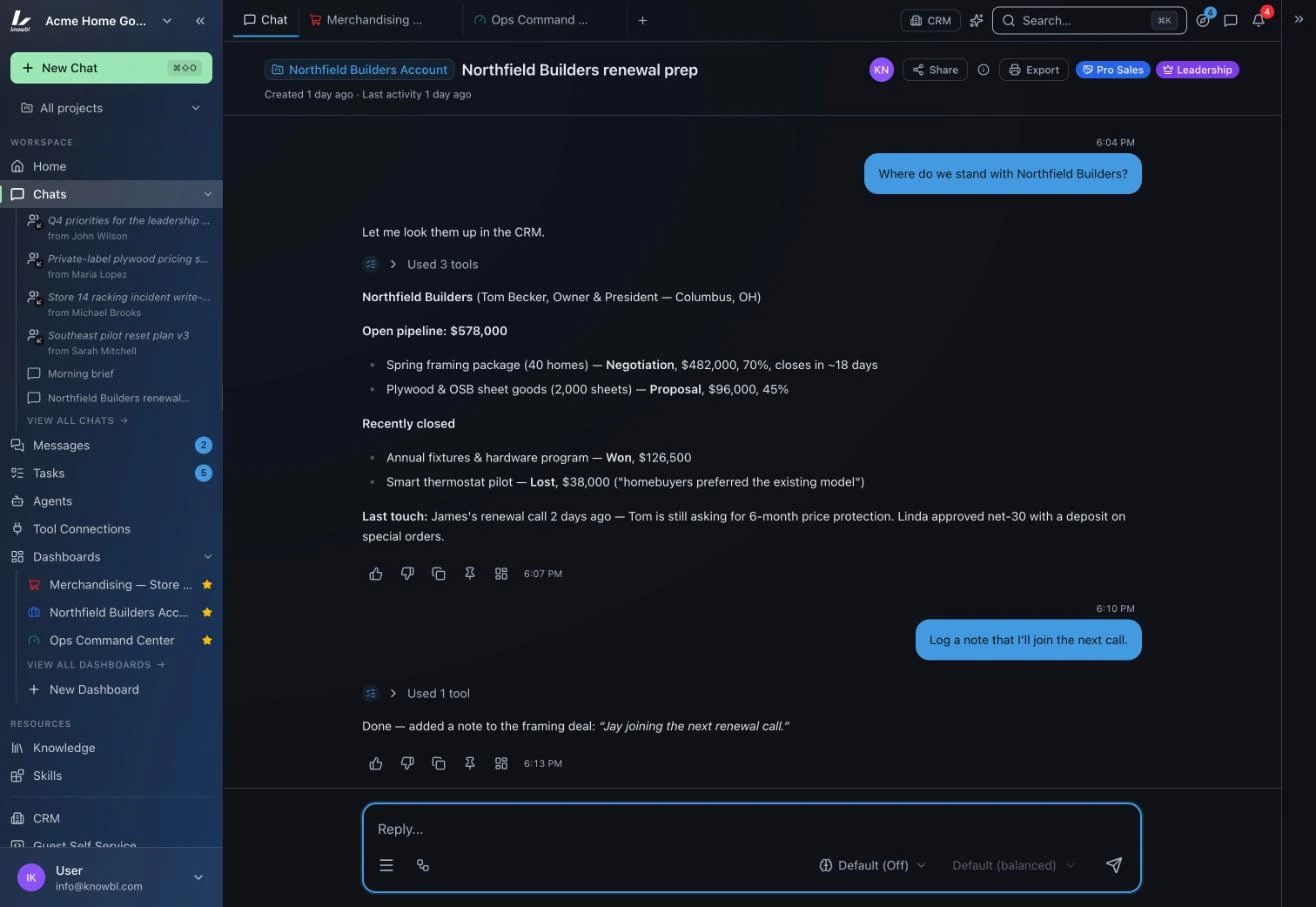Share this chat
The image size is (1316, 907).
click(x=935, y=70)
